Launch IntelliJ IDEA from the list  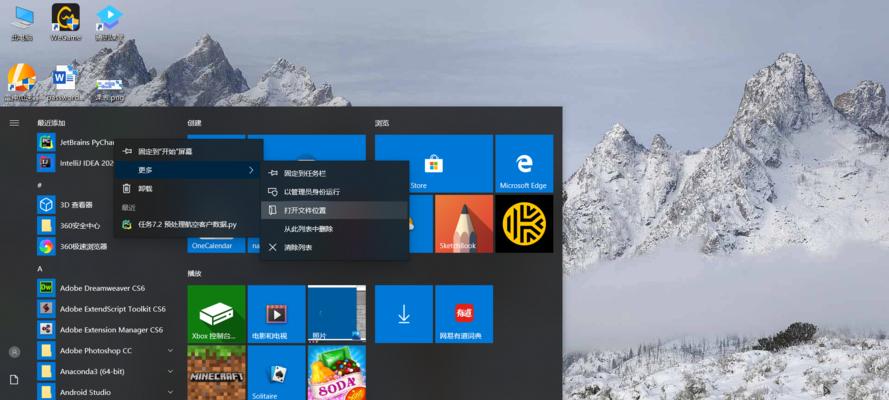coord(75,163)
